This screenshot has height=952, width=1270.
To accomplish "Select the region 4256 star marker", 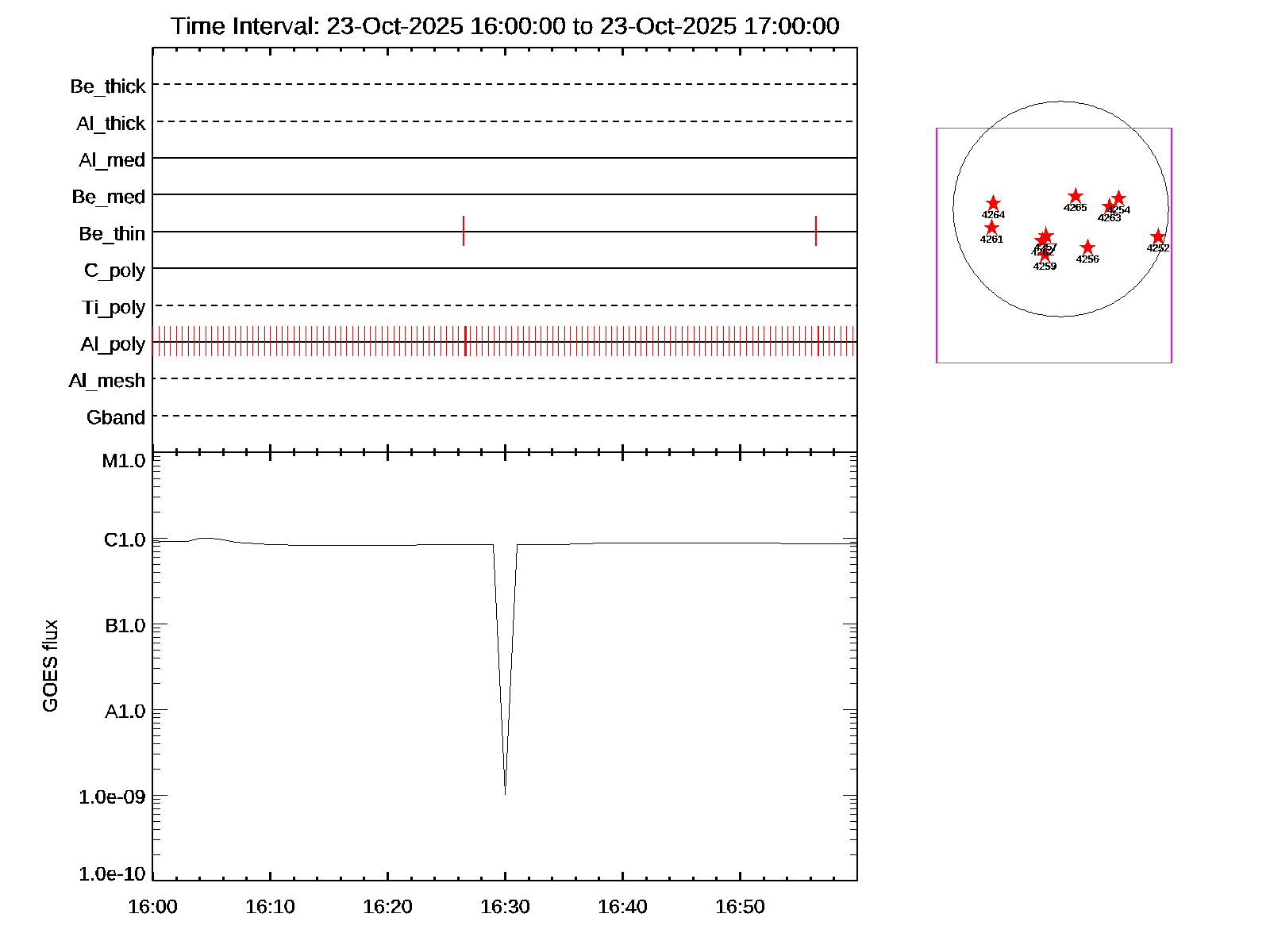I will pos(1087,248).
